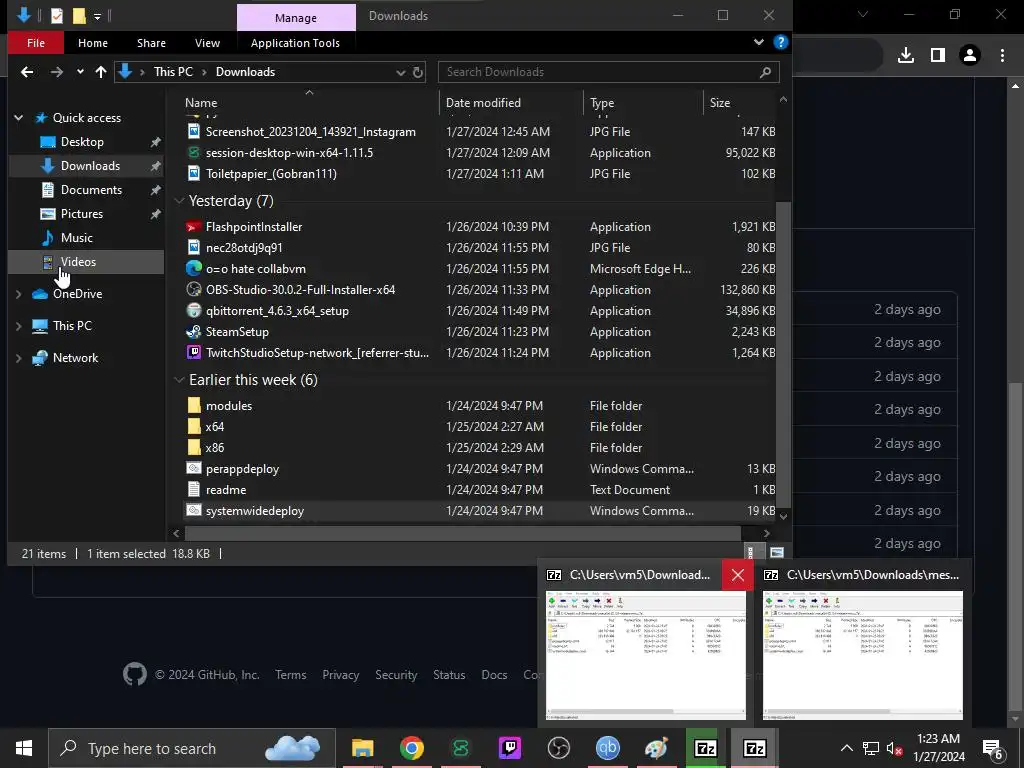Click the Back navigation arrow in Explorer
This screenshot has height=768, width=1024.
click(27, 72)
